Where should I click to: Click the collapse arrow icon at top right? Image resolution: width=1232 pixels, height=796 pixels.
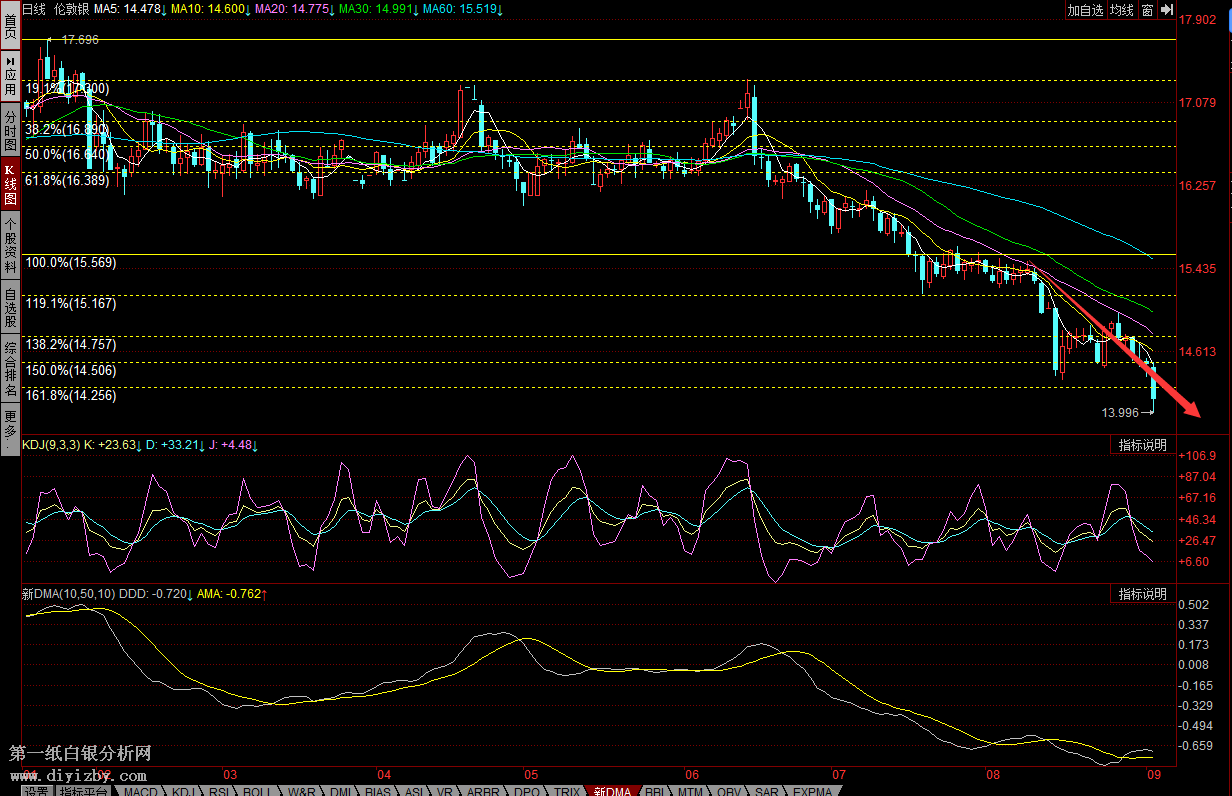tap(1166, 10)
